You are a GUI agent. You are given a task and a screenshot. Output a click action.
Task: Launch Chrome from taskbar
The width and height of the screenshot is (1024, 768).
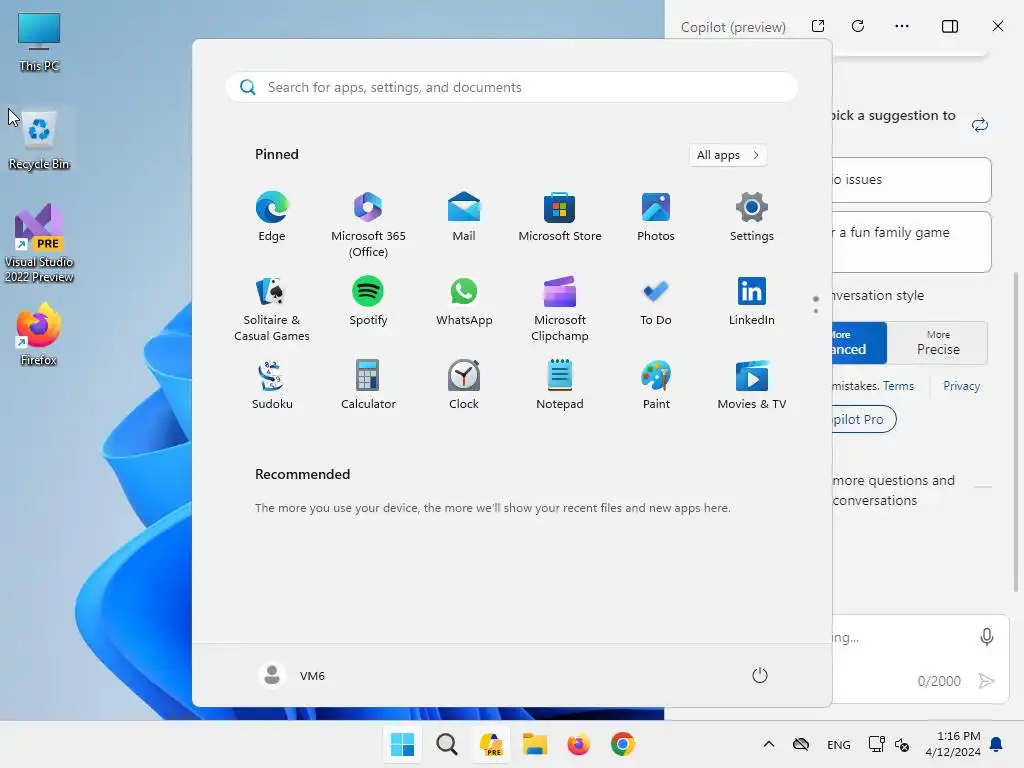pos(623,744)
